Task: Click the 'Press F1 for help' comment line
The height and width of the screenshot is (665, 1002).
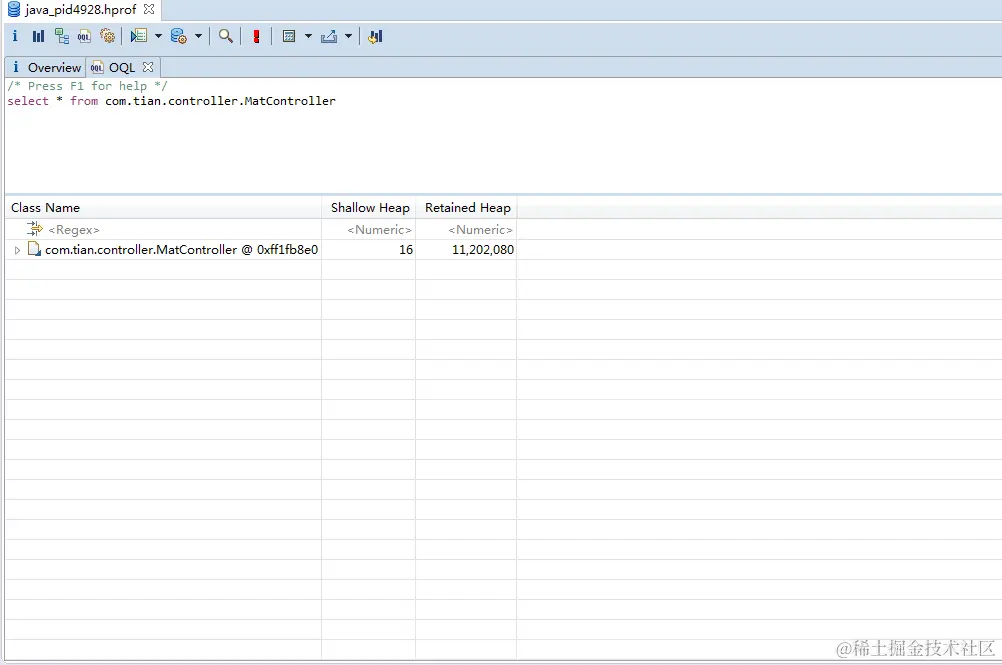Action: tap(88, 86)
